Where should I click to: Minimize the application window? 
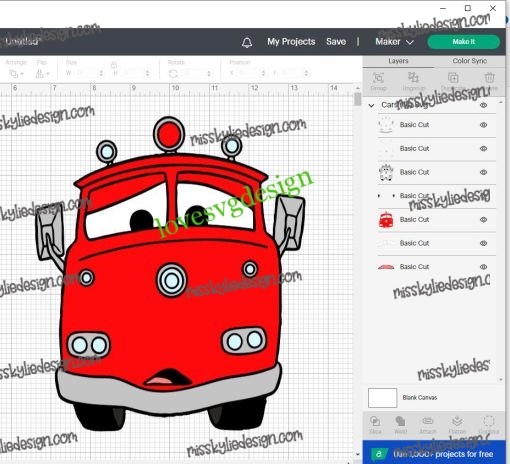[443, 8]
